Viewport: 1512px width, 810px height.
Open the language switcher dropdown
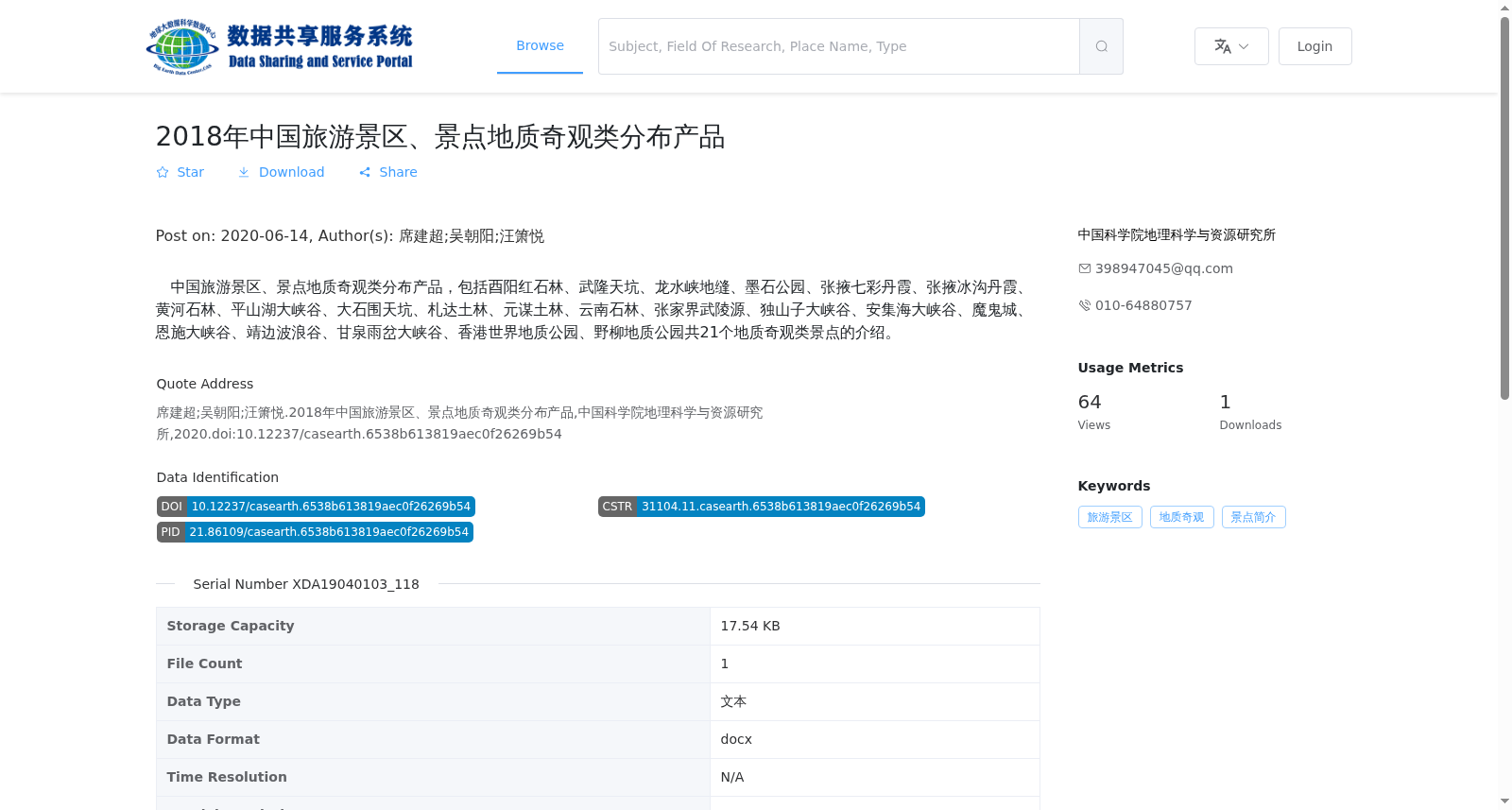[1231, 46]
